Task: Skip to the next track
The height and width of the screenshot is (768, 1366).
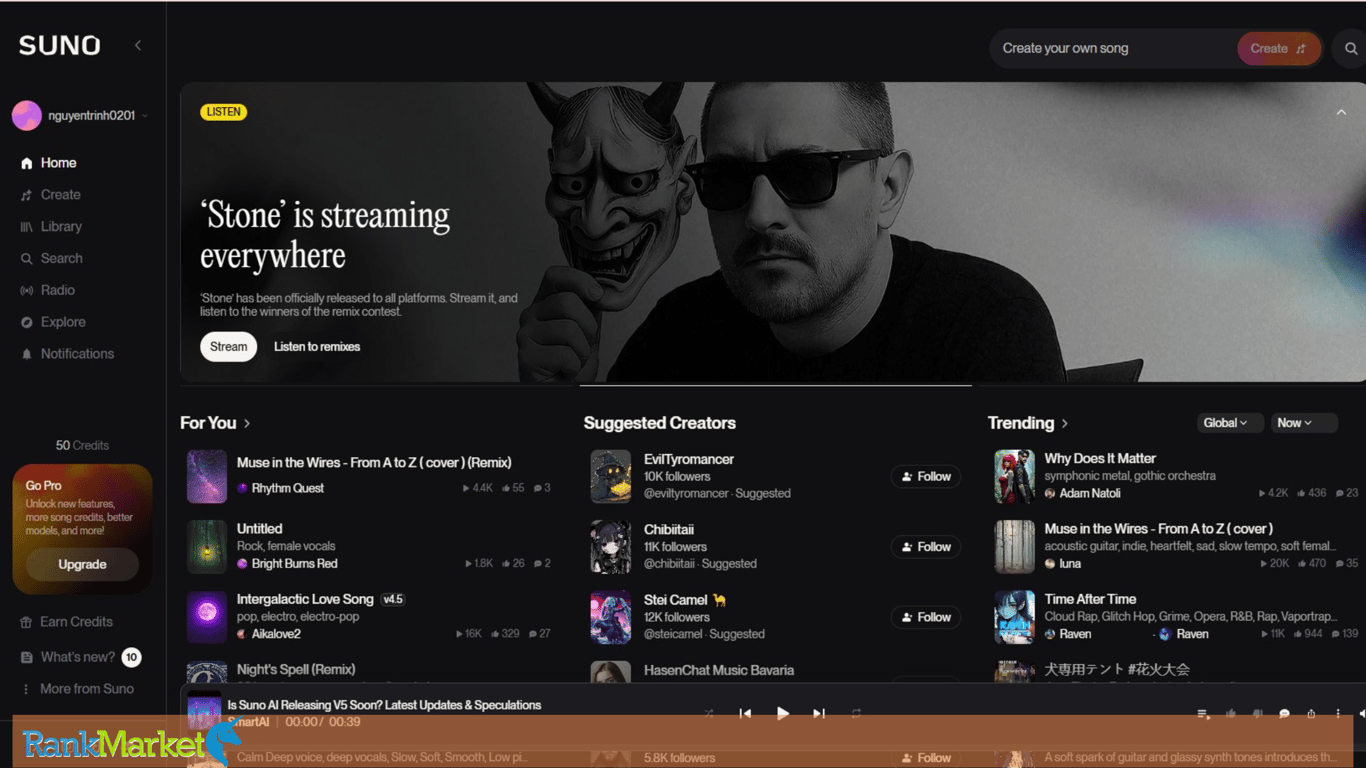Action: [819, 713]
